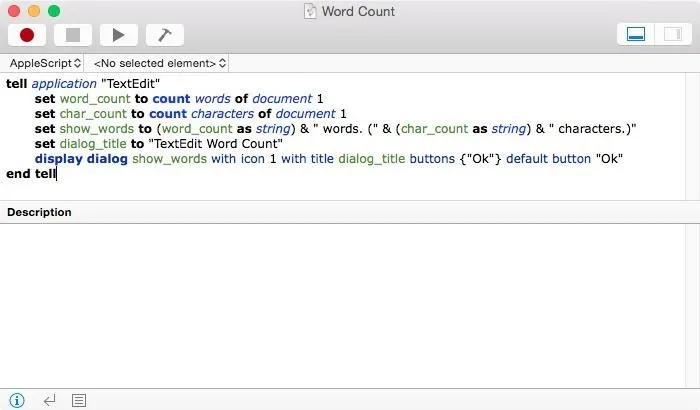Click the Description header label
This screenshot has height=410, width=700.
click(x=39, y=212)
